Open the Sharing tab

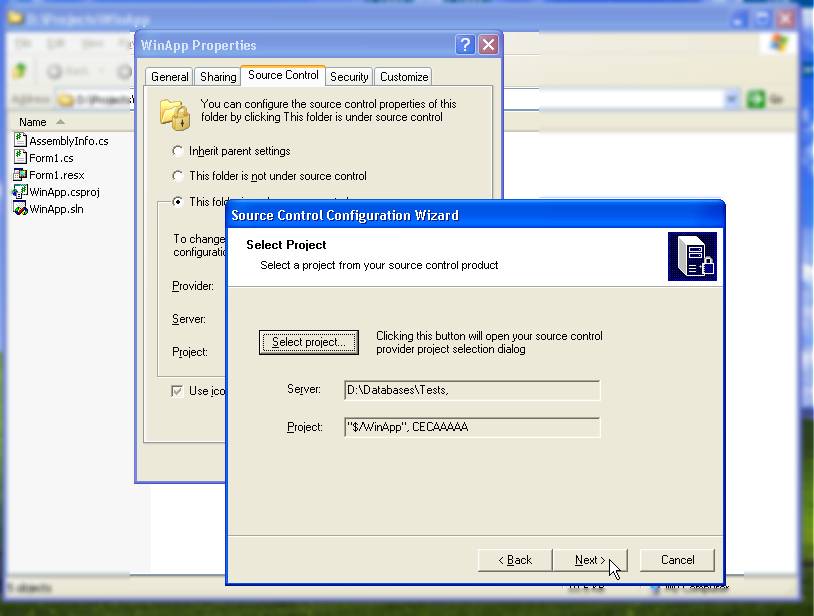[218, 77]
